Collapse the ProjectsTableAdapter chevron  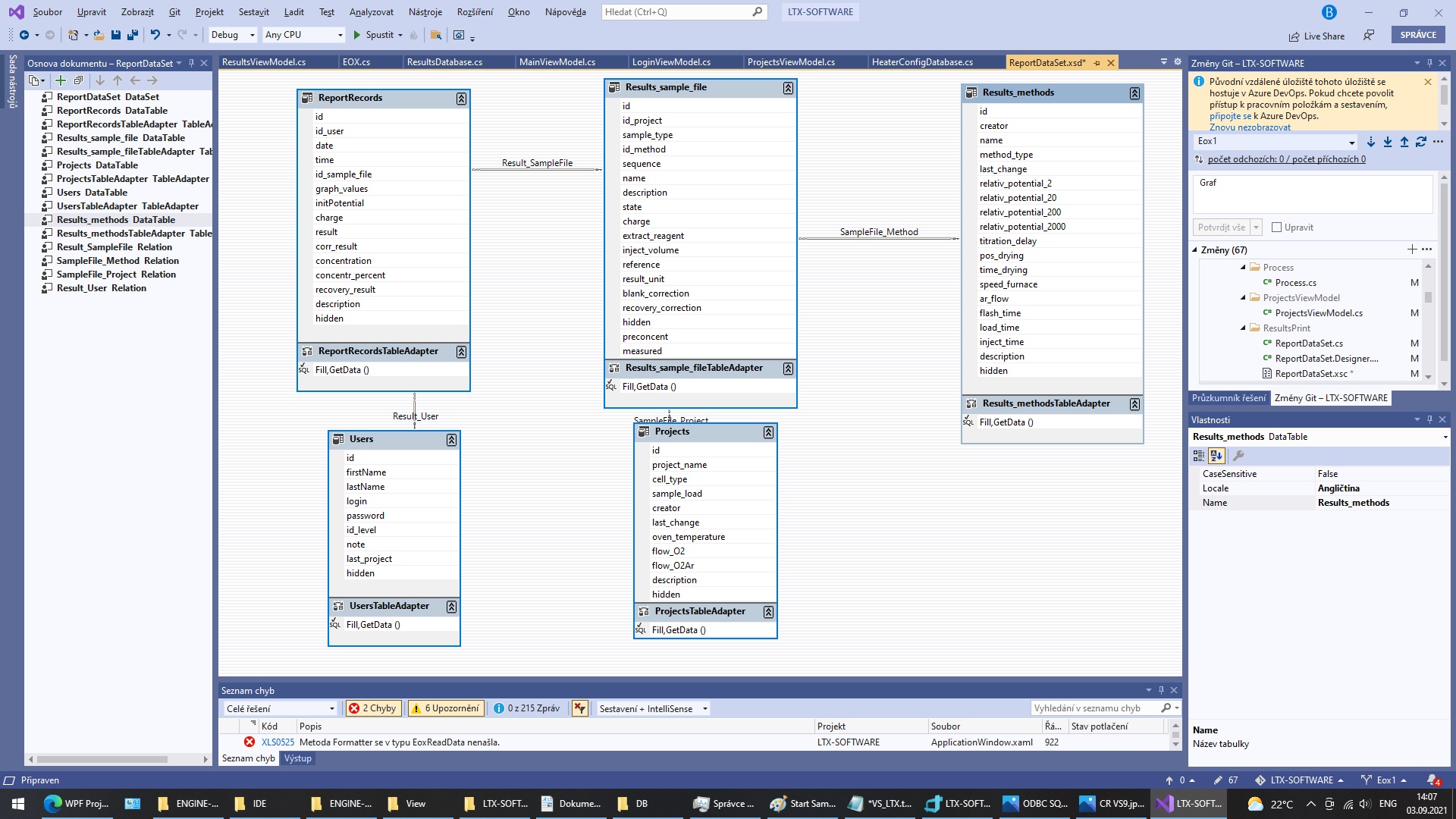coord(768,612)
